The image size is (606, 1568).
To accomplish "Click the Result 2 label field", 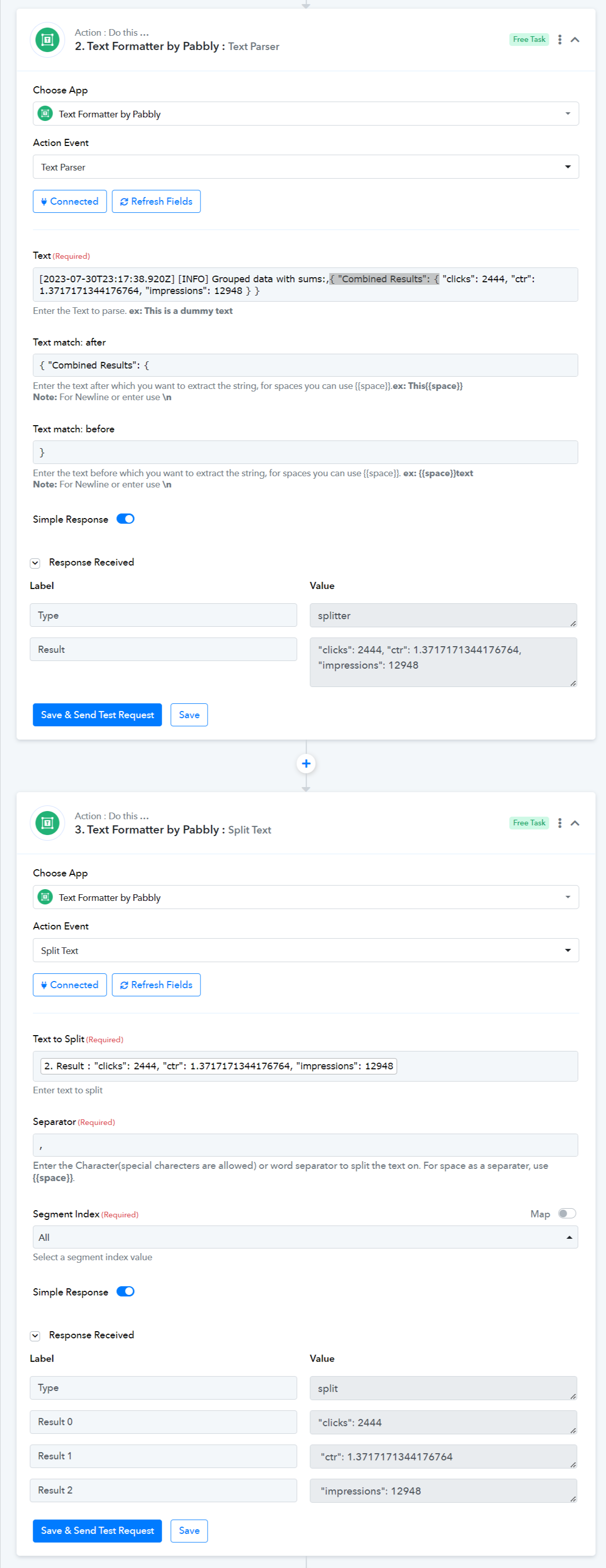I will (163, 1490).
